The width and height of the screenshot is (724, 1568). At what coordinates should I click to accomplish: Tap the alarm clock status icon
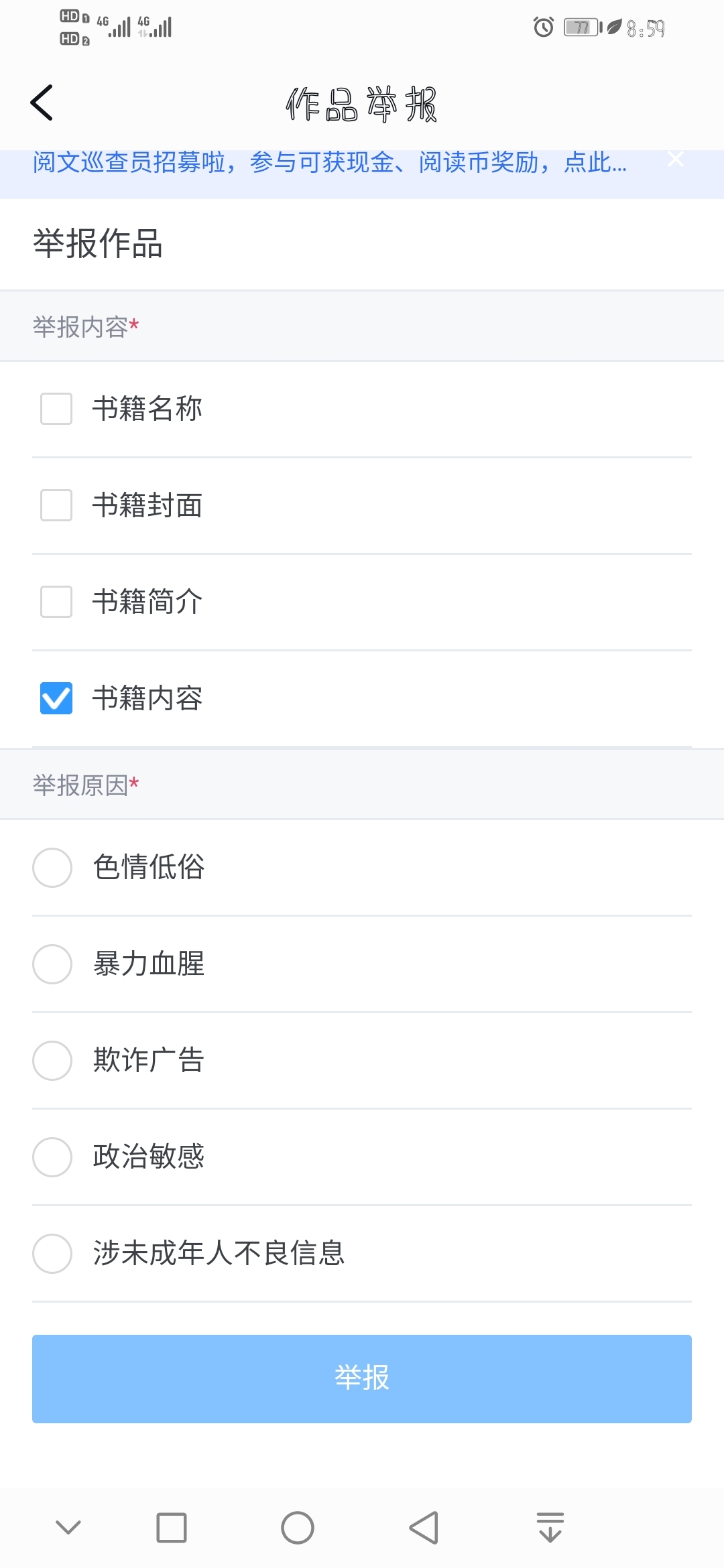click(544, 27)
